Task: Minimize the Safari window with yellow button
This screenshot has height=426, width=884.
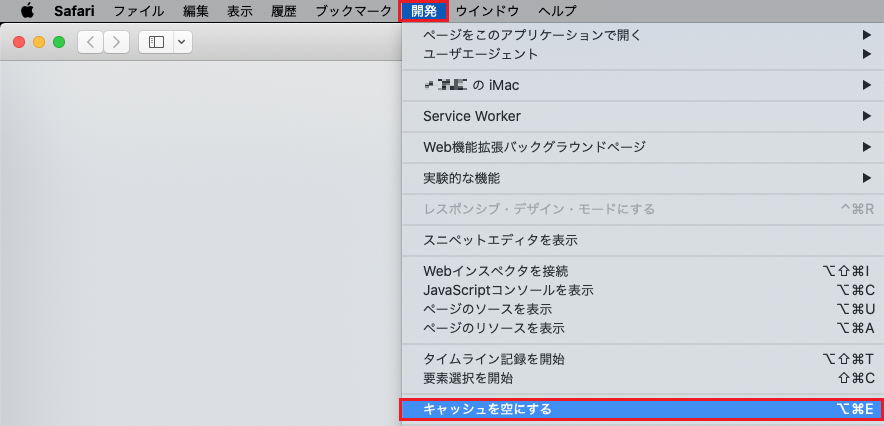Action: pyautogui.click(x=39, y=42)
